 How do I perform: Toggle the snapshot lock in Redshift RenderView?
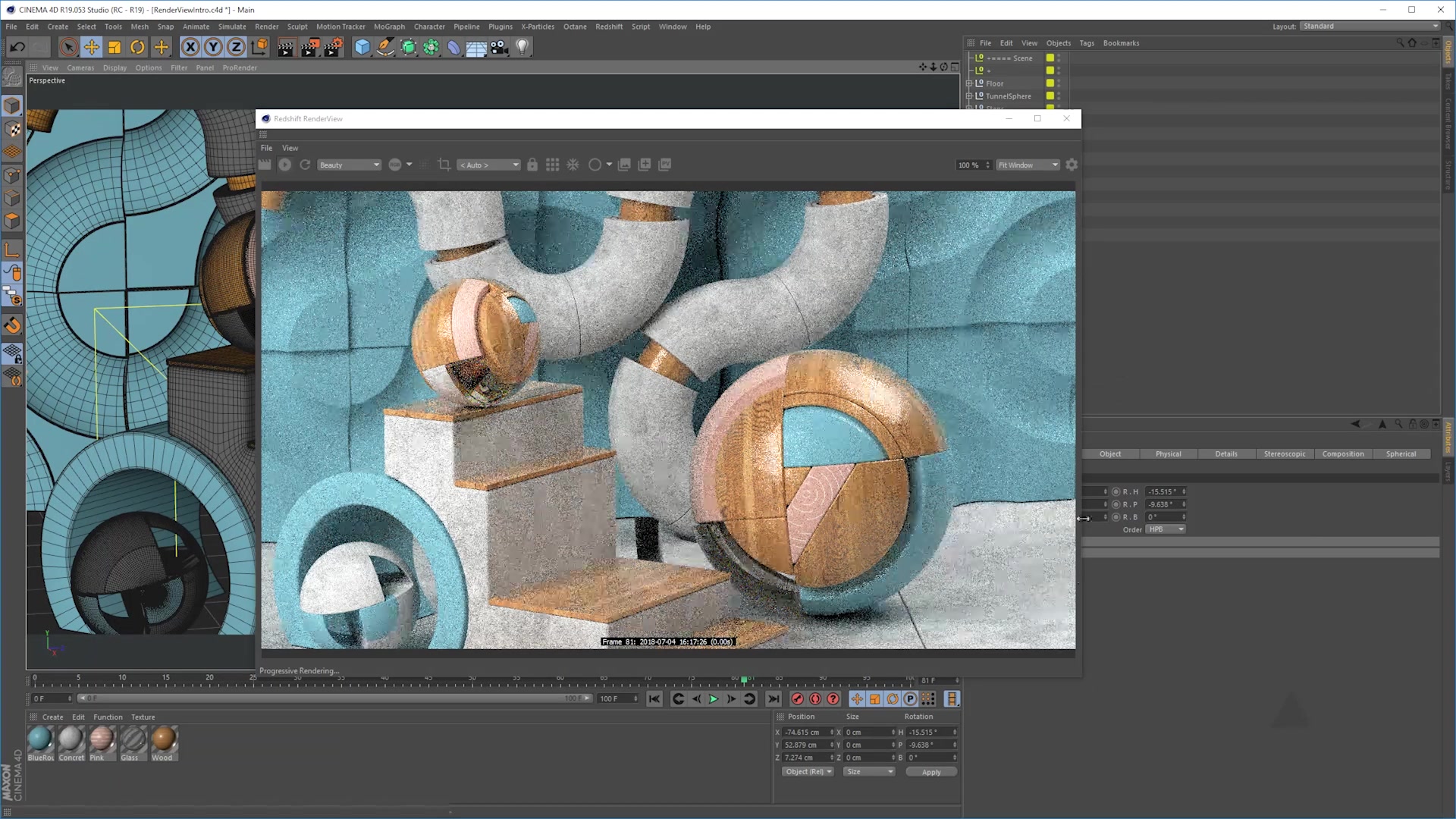pyautogui.click(x=532, y=165)
